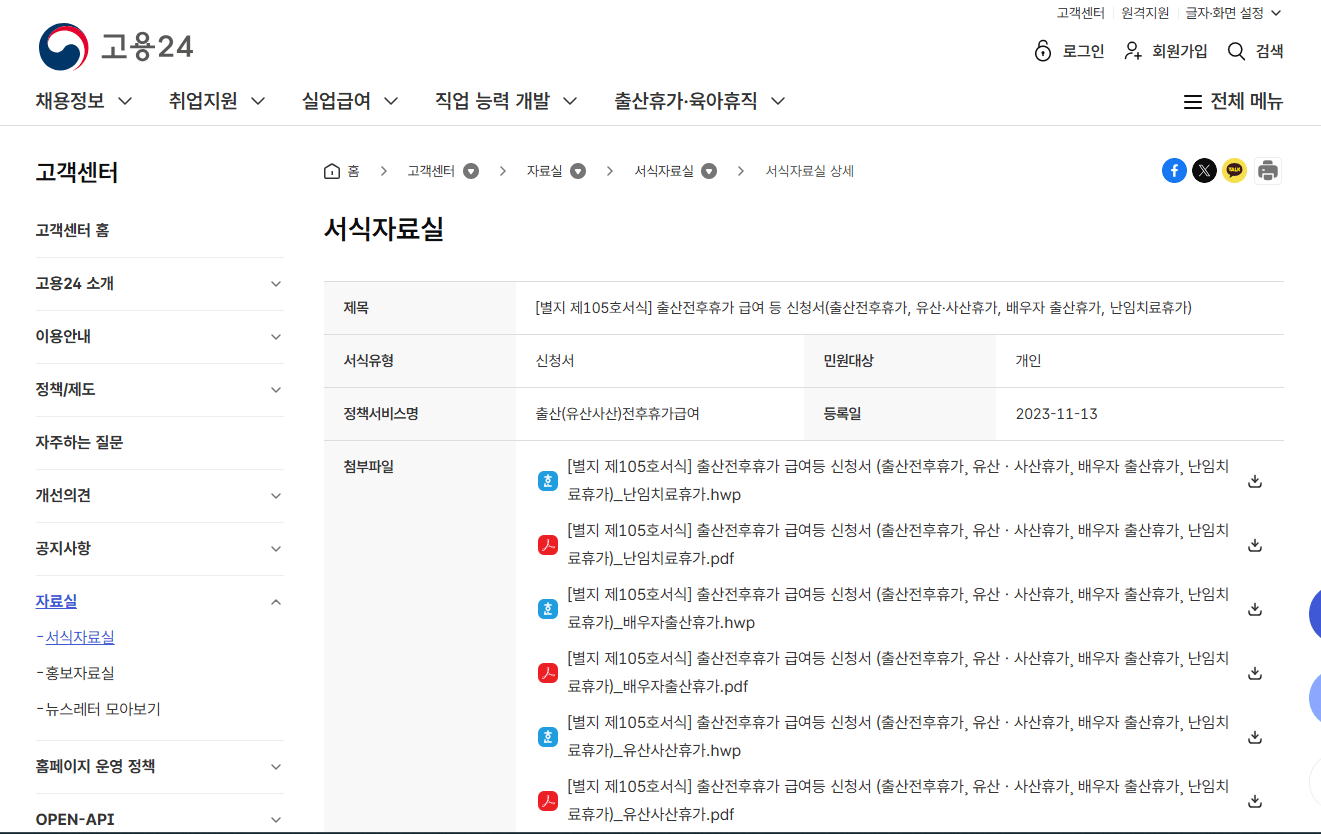Go home via the breadcrumb house icon
The height and width of the screenshot is (834, 1321).
(331, 170)
